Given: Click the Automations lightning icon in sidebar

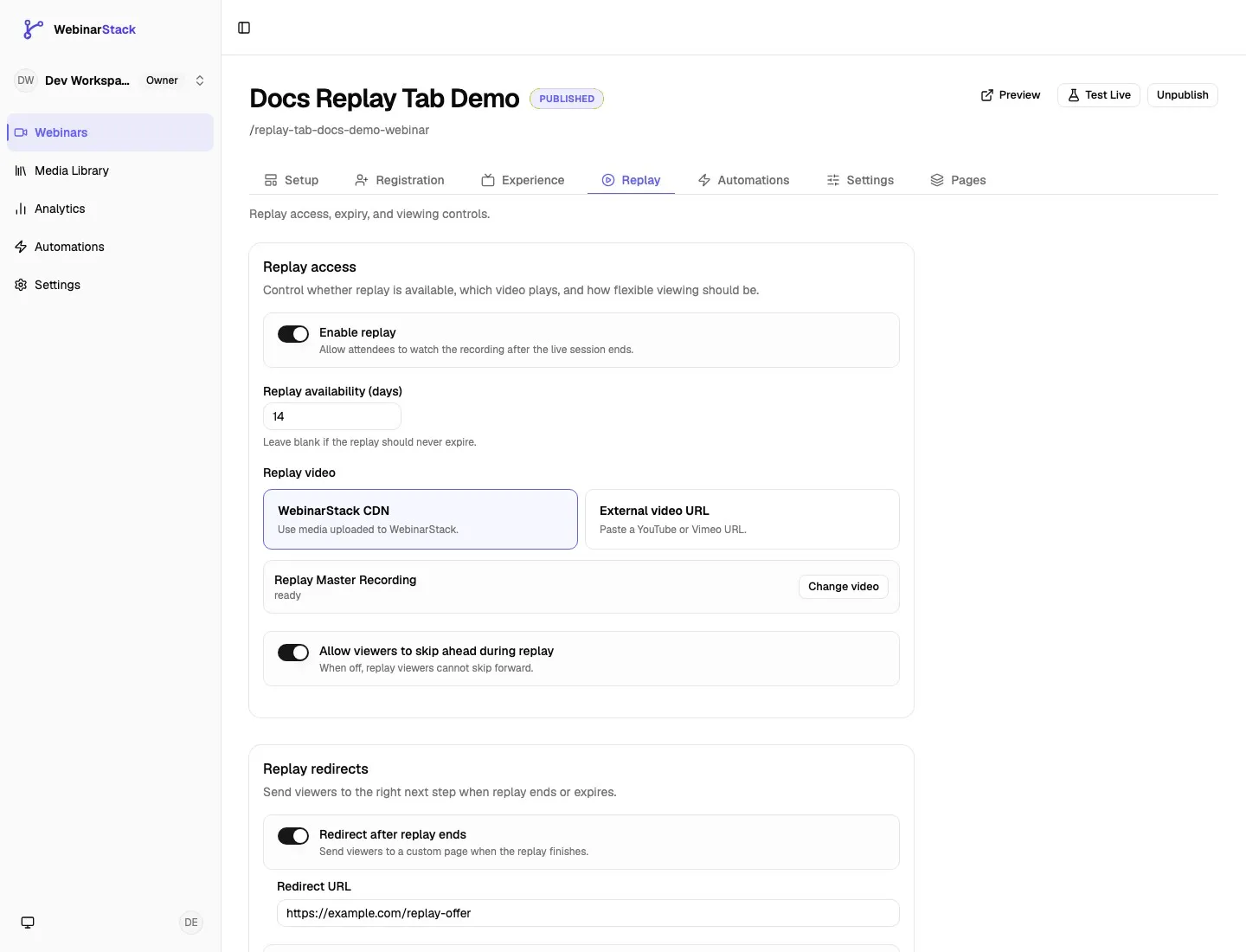Looking at the screenshot, I should click(21, 247).
